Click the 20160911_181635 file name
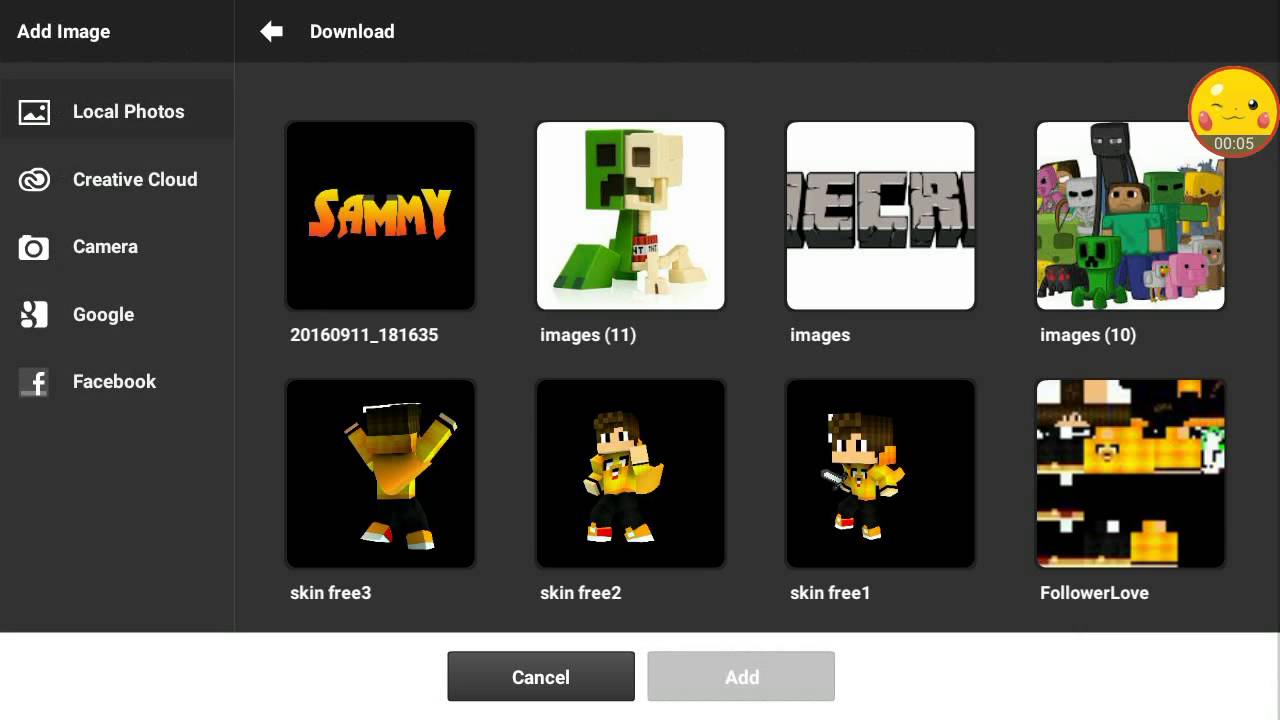Viewport: 1280px width, 720px height. (364, 335)
